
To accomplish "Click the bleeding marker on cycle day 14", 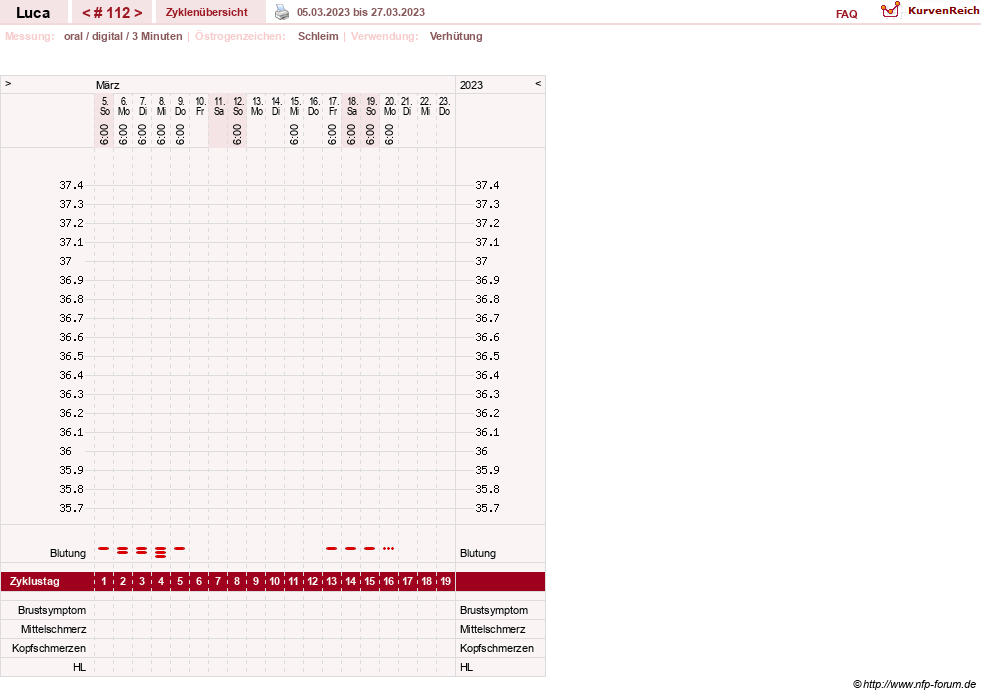I will click(350, 548).
